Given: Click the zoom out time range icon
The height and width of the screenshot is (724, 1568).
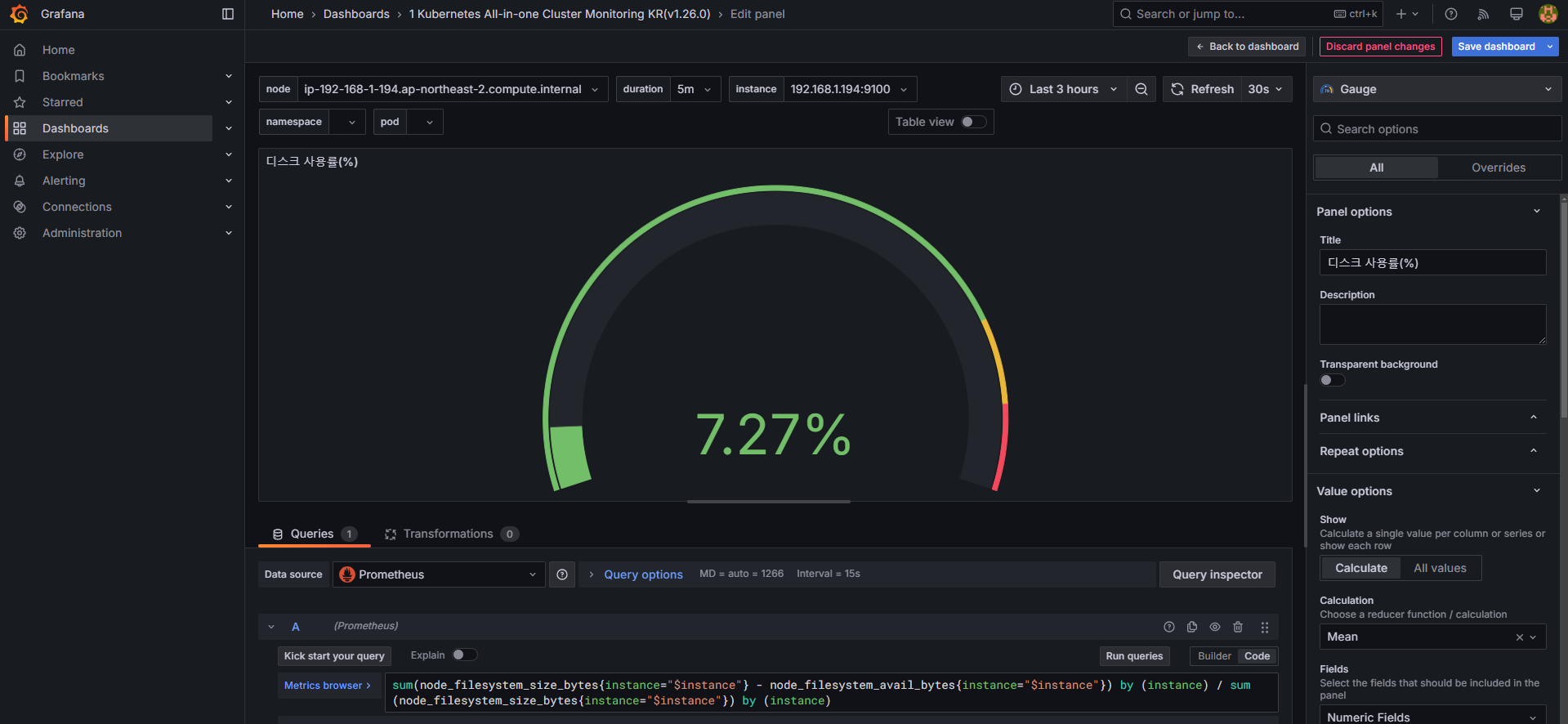Looking at the screenshot, I should click(1141, 89).
